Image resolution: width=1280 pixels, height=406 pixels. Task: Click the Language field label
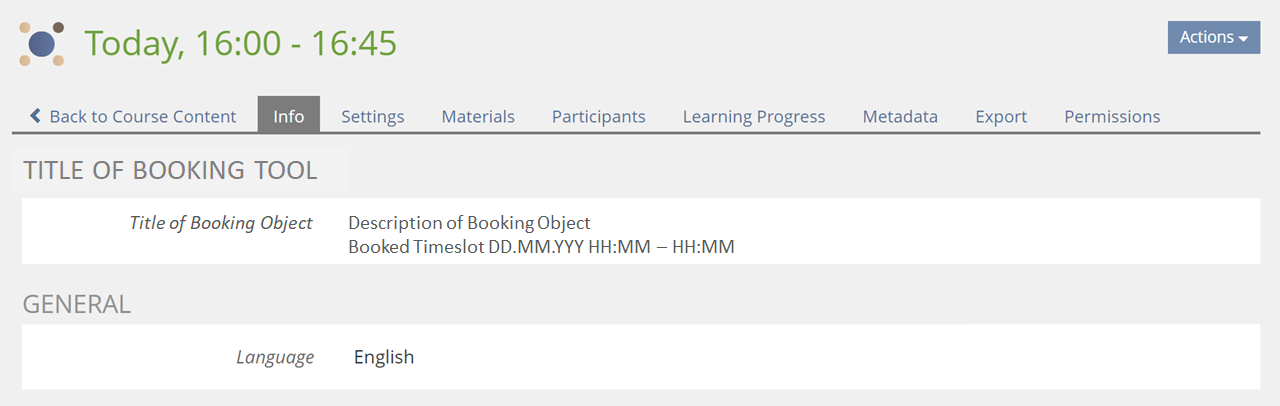pyautogui.click(x=274, y=357)
